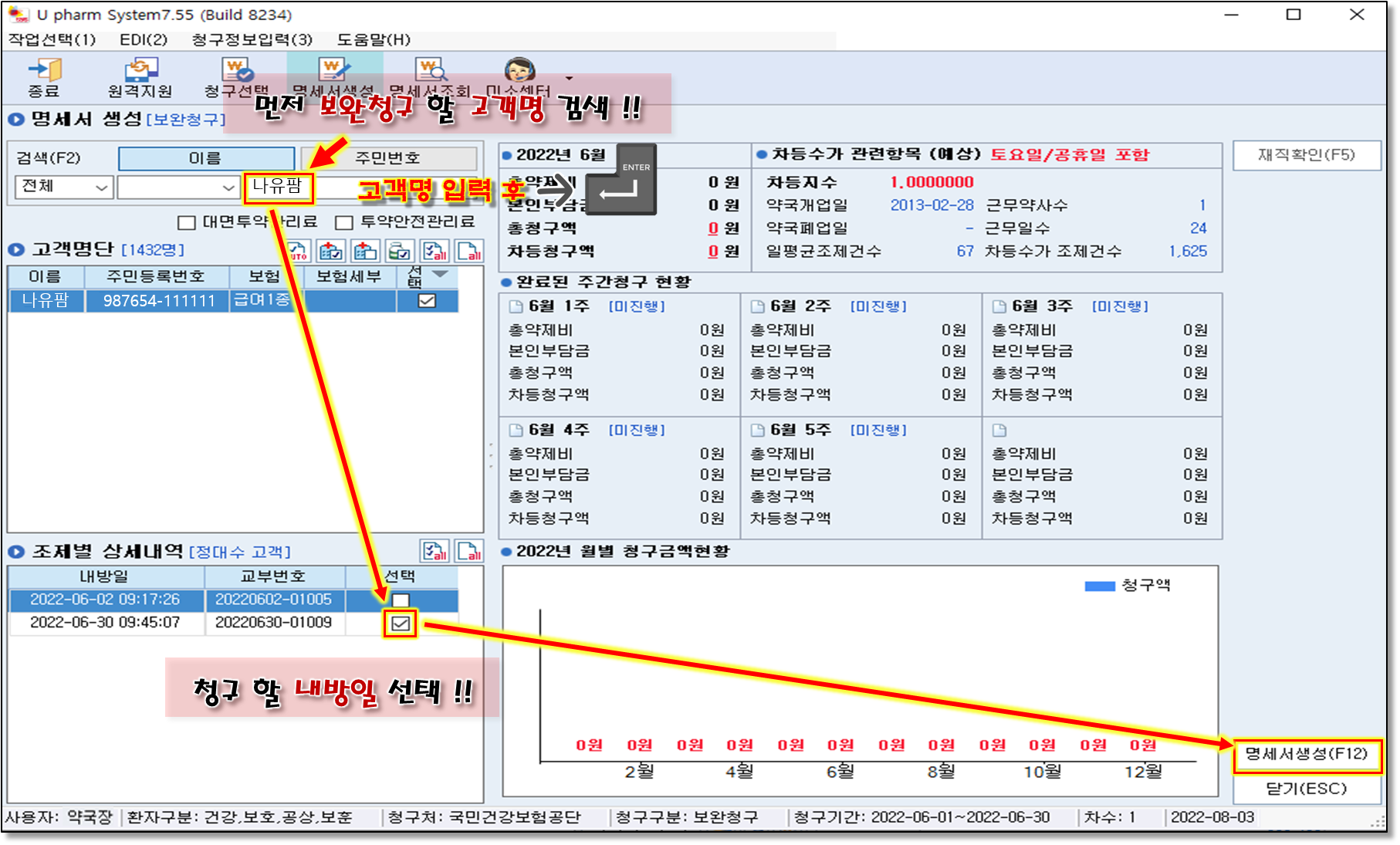Click the 재직확인(F5) button
This screenshot has width=1400, height=845.
click(1306, 155)
